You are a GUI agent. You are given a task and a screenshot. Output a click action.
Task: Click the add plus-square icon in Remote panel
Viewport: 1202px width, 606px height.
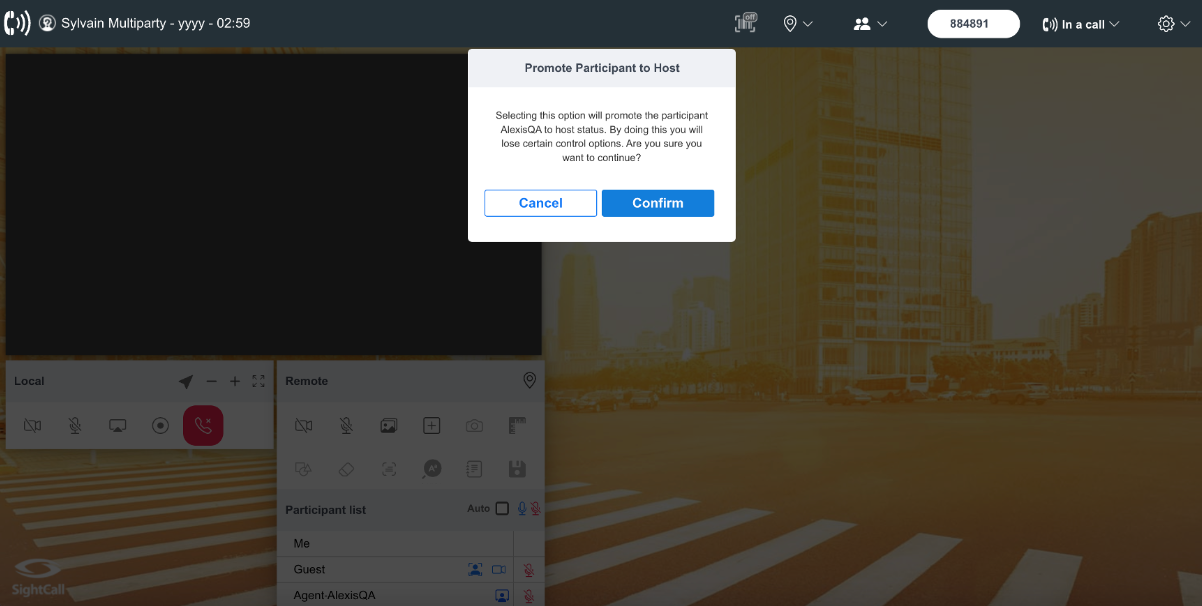431,426
